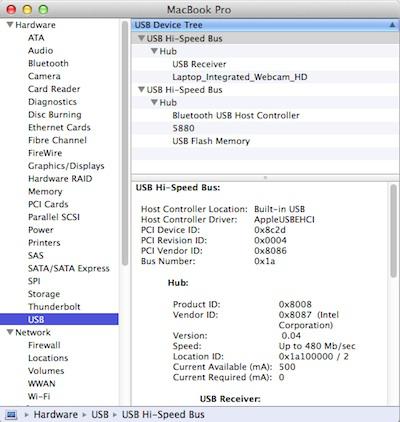Click USB Hi-Speed Bus in the path bar
The image size is (400, 422).
(163, 415)
